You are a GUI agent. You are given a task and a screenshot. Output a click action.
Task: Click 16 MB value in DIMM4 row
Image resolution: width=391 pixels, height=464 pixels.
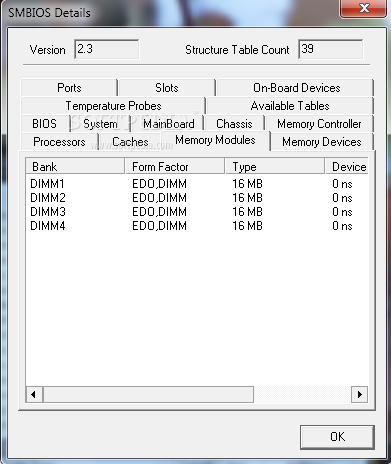[247, 226]
